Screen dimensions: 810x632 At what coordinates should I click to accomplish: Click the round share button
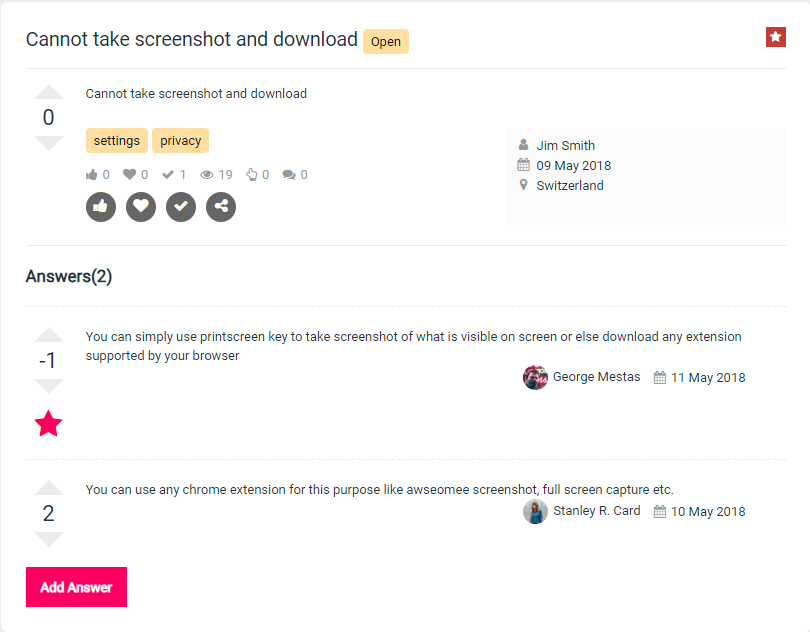tap(221, 207)
